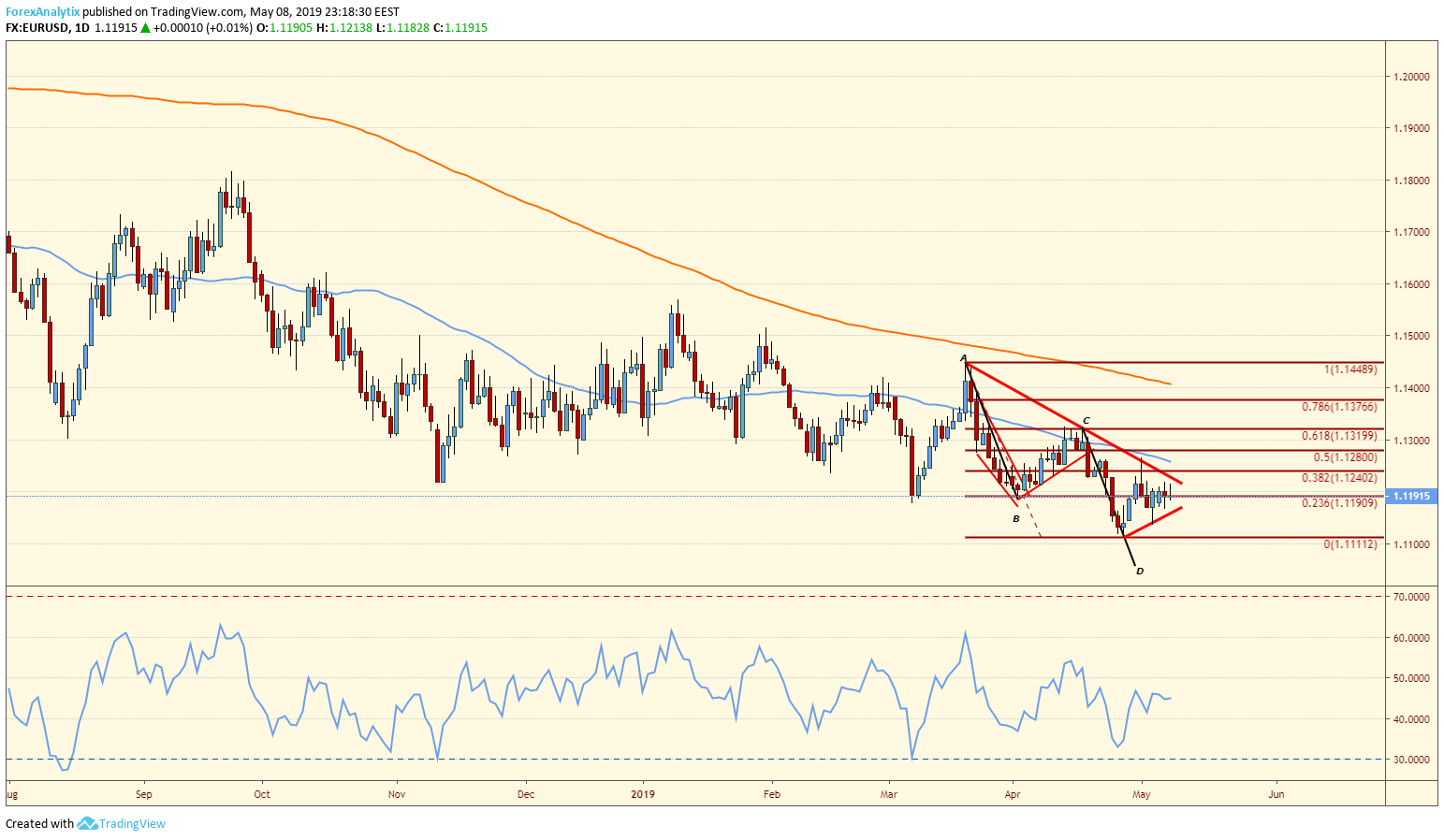Screen dimensions: 1444x840
Task: Click the Mar label on time axis
Action: (889, 794)
